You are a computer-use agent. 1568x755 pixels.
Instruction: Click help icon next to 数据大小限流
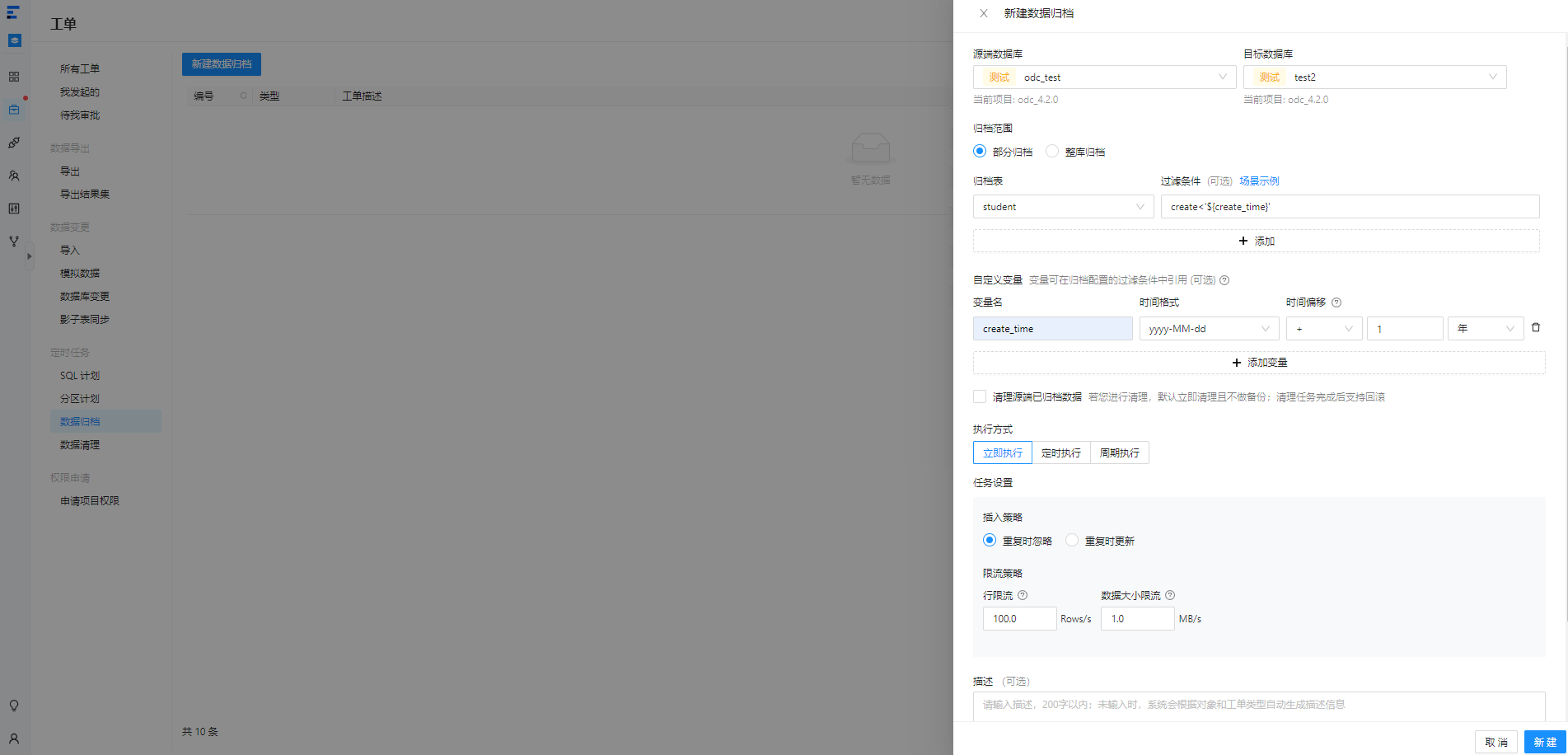[1170, 595]
